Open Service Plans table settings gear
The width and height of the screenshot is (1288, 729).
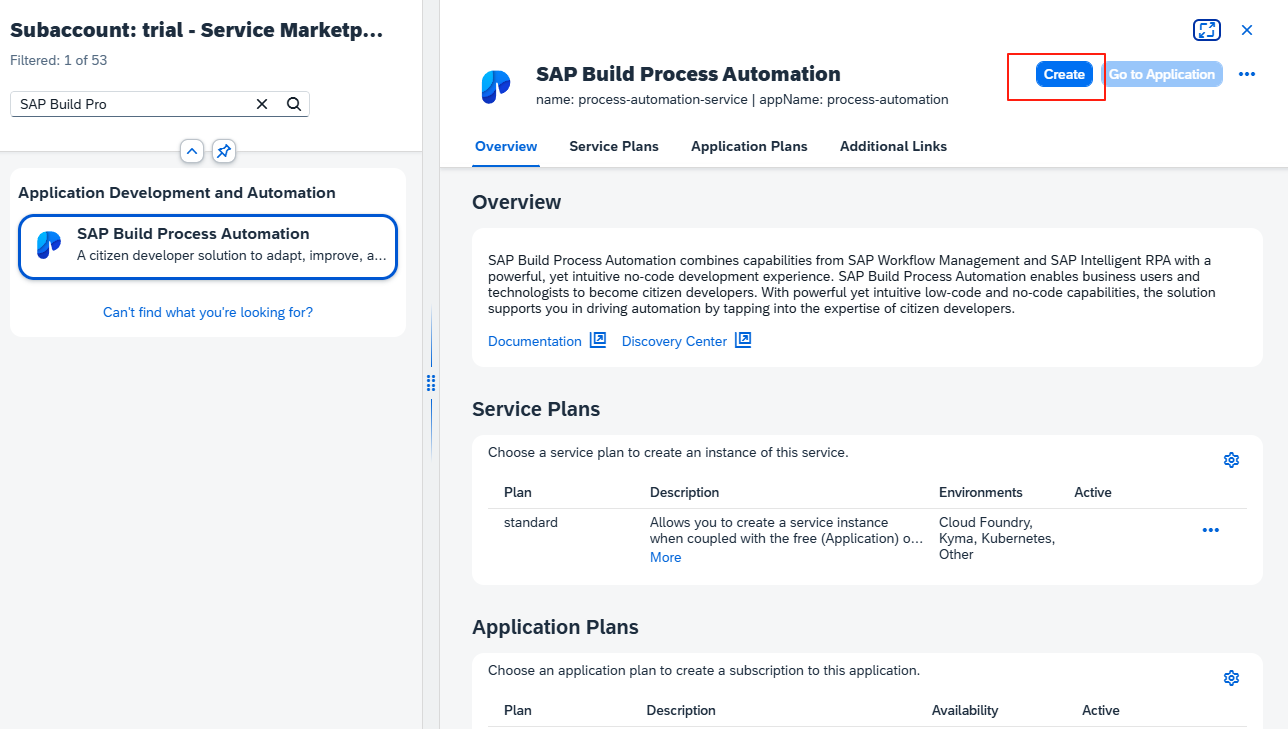(x=1231, y=460)
